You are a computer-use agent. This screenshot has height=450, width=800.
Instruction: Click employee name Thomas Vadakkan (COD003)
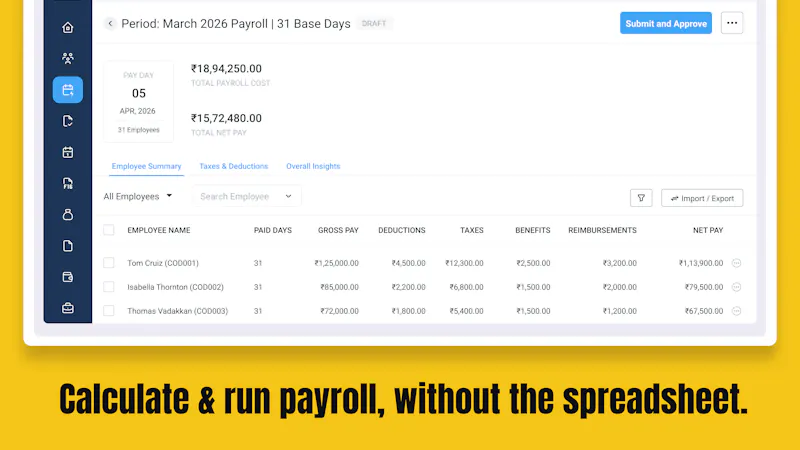pos(178,311)
